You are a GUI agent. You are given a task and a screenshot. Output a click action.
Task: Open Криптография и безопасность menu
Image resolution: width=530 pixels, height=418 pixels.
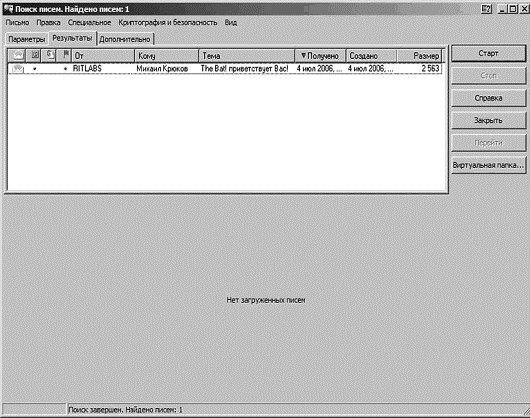click(x=168, y=23)
